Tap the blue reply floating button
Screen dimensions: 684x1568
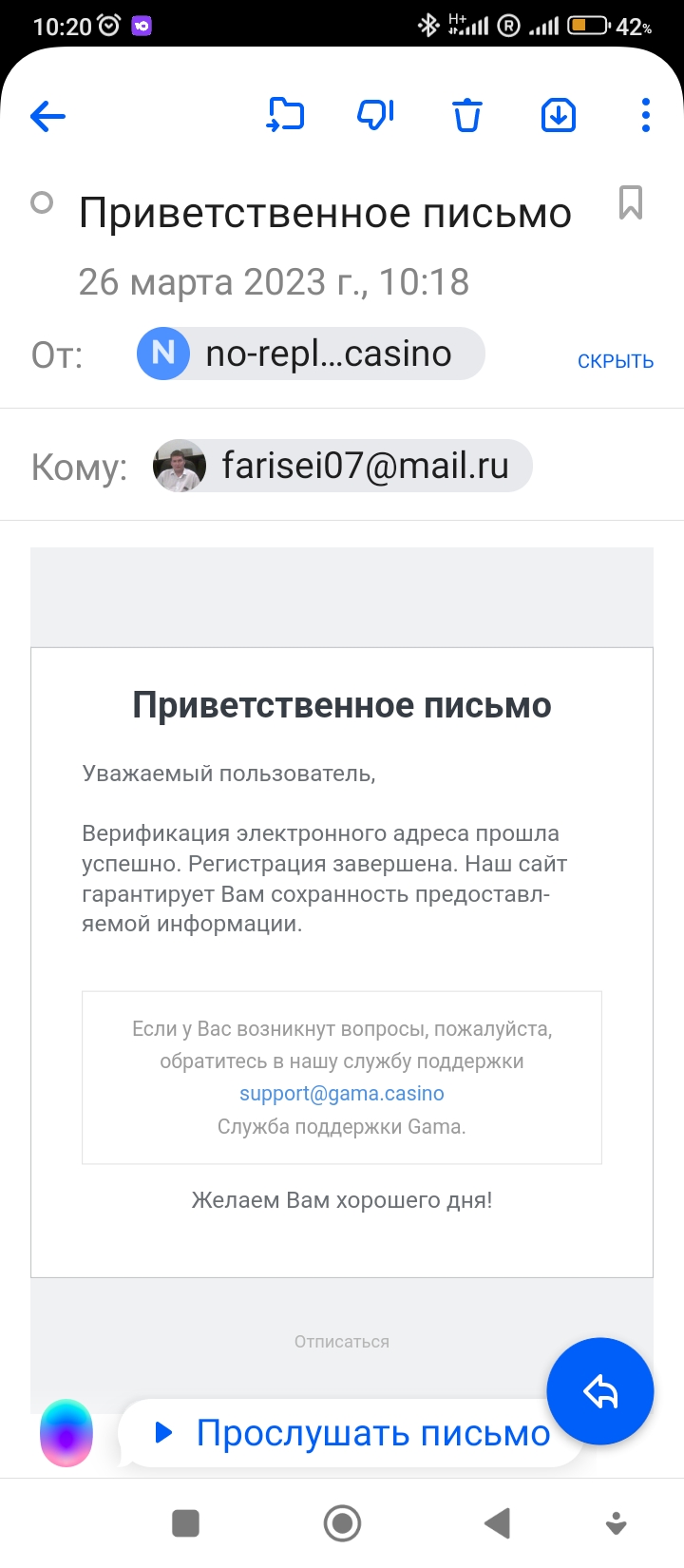(600, 1391)
